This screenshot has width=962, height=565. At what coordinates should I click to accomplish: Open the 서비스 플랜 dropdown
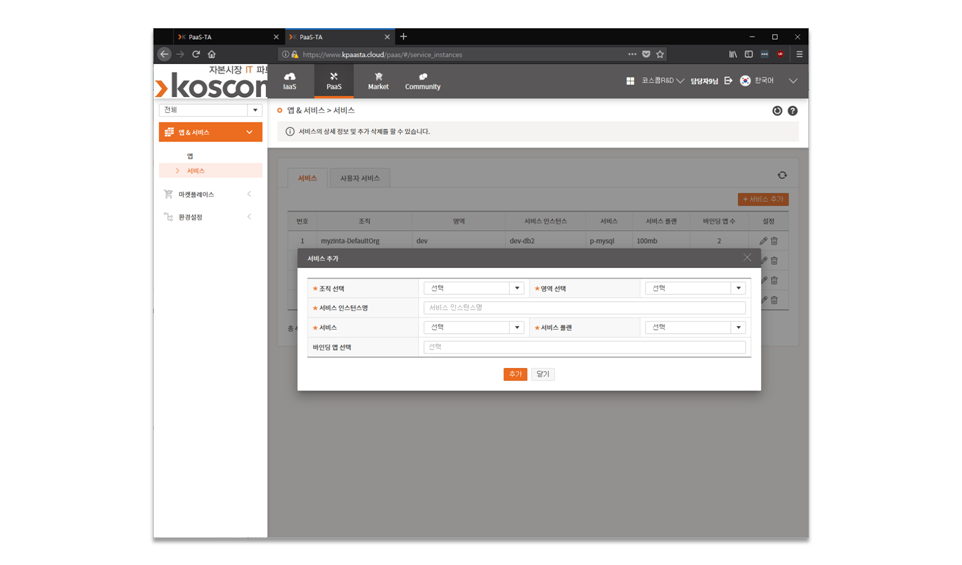695,328
